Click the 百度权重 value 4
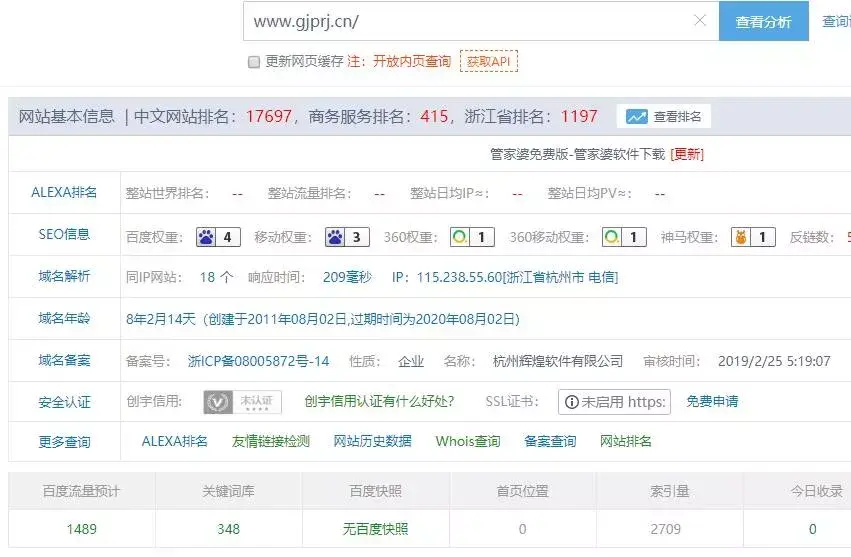This screenshot has width=851, height=557. (x=228, y=237)
